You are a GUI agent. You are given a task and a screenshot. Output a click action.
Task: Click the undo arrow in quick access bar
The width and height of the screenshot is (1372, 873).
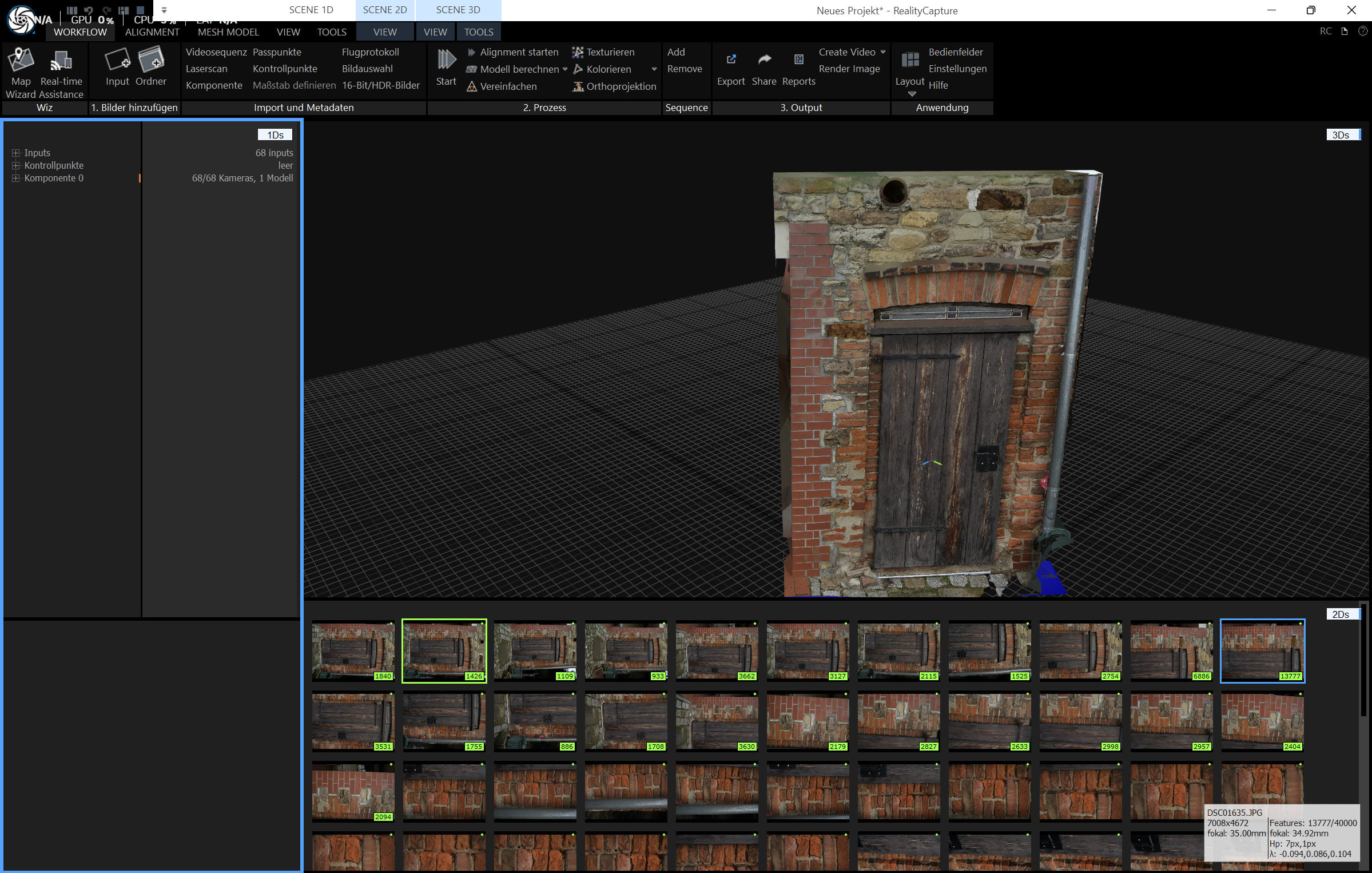point(89,10)
